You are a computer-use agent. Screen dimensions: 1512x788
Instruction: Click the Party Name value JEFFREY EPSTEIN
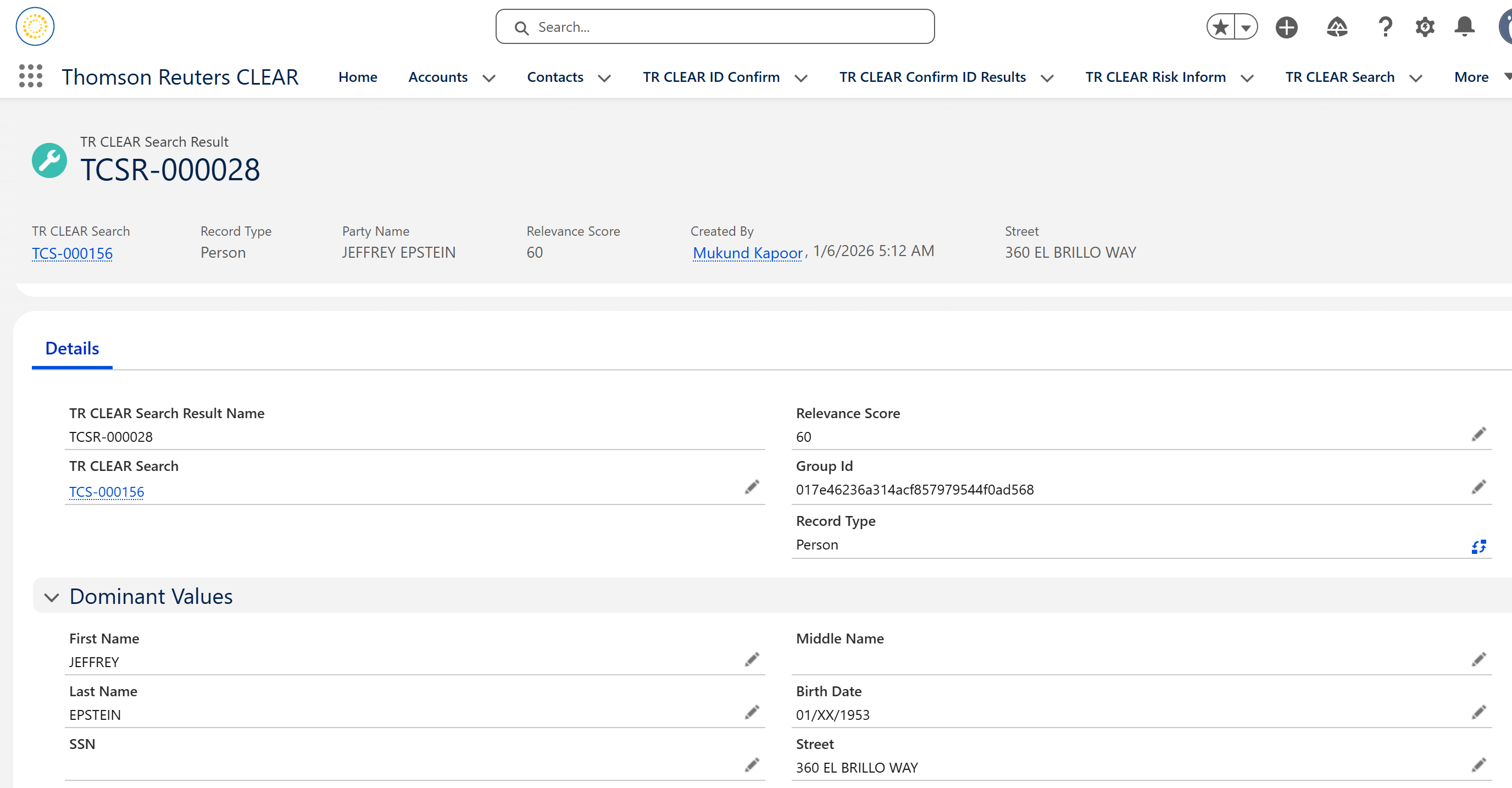tap(398, 252)
